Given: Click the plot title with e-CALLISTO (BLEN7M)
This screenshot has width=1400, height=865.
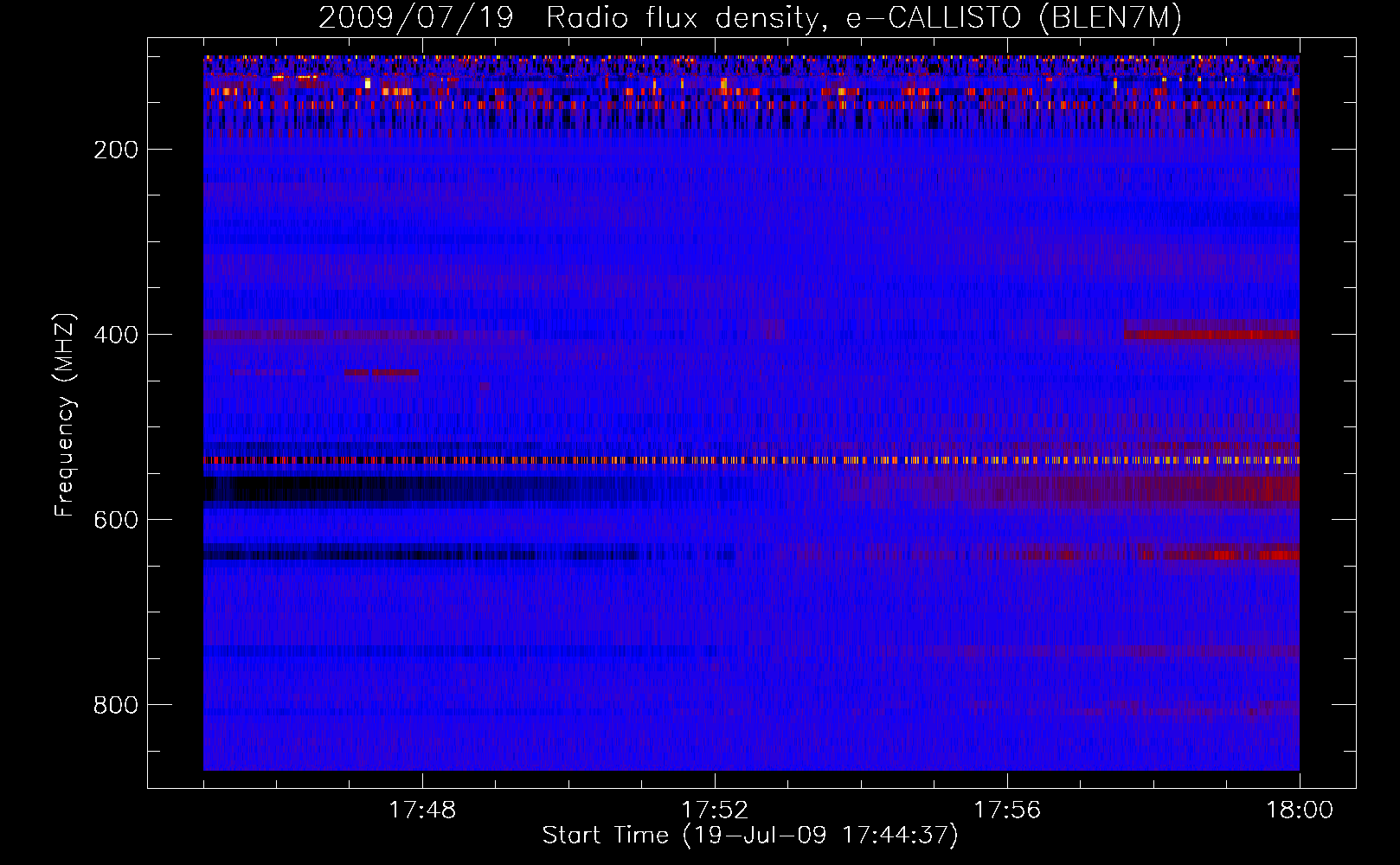Looking at the screenshot, I should 750,18.
